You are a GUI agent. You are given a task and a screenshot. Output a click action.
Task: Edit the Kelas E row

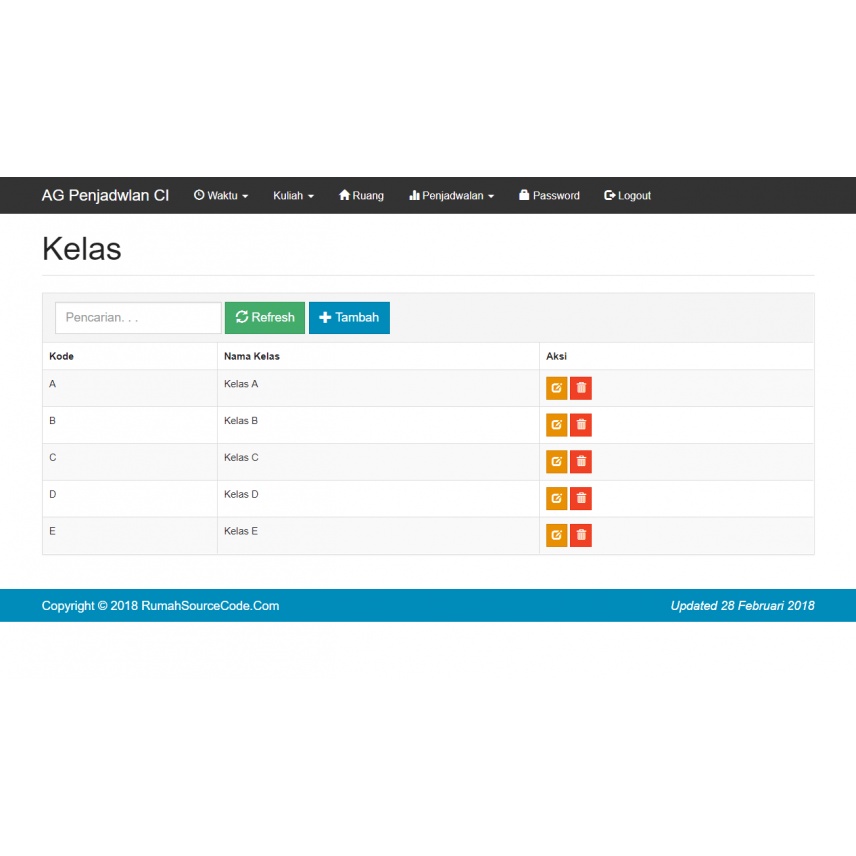click(556, 535)
